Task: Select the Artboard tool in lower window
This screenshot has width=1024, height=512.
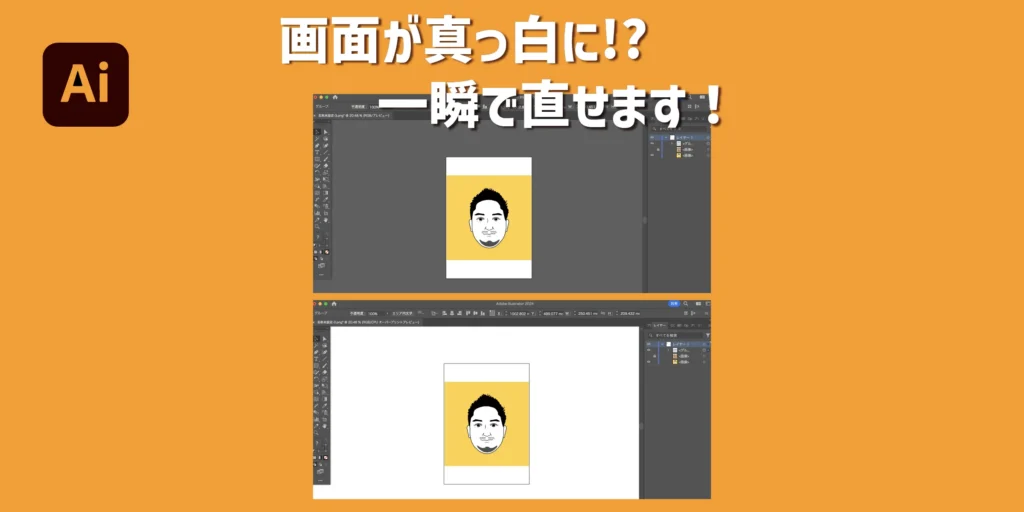Action: [x=325, y=419]
